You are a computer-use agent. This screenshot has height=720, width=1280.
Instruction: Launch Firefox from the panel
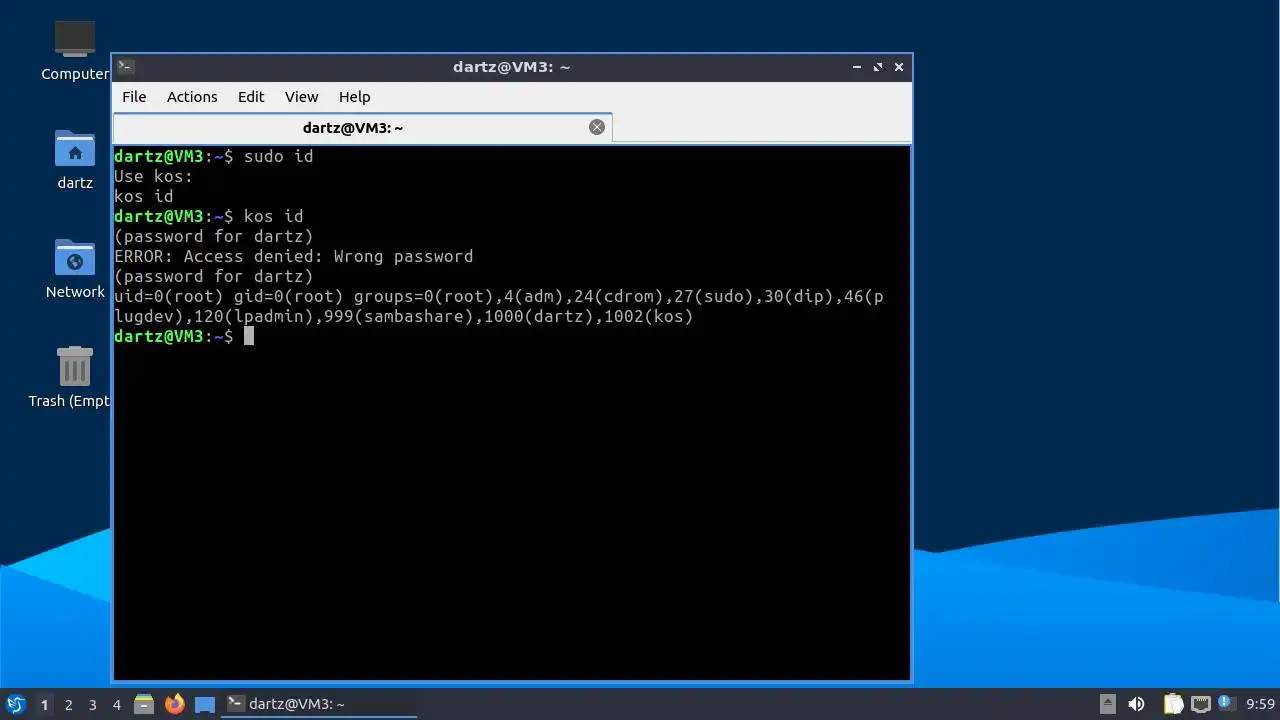(x=175, y=704)
